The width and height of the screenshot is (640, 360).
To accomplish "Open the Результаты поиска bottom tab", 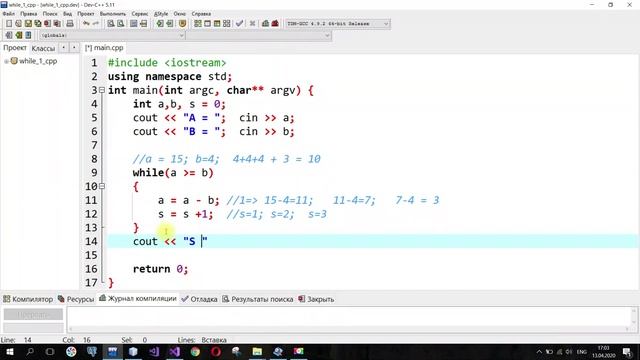I will [x=258, y=299].
